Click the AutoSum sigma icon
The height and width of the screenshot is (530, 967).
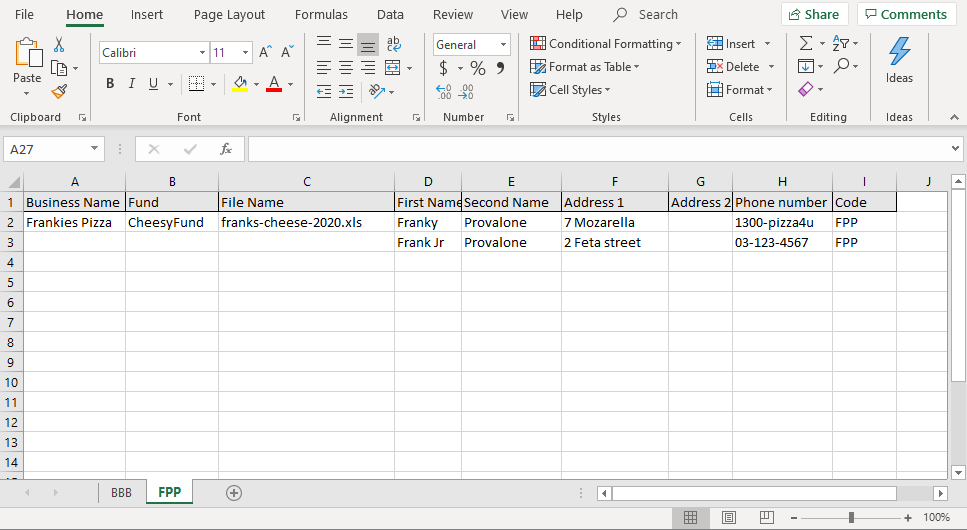pyautogui.click(x=806, y=43)
